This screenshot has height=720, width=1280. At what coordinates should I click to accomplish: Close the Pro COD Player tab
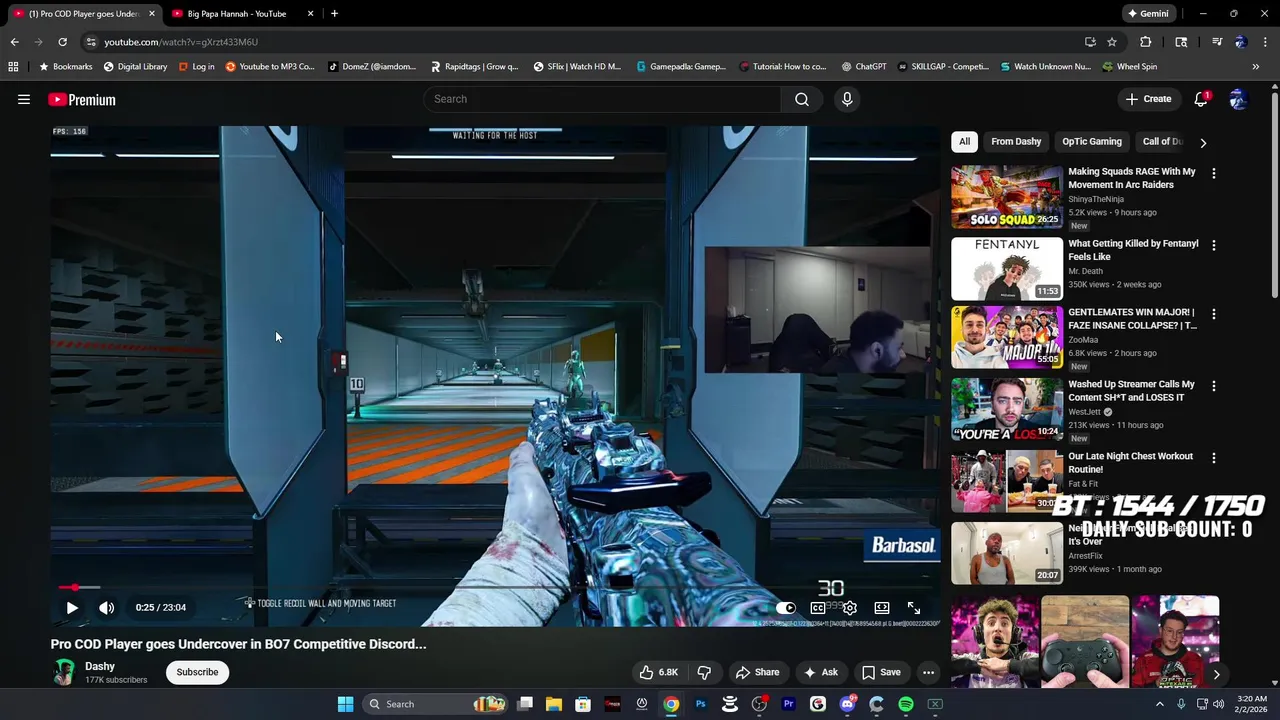[152, 14]
